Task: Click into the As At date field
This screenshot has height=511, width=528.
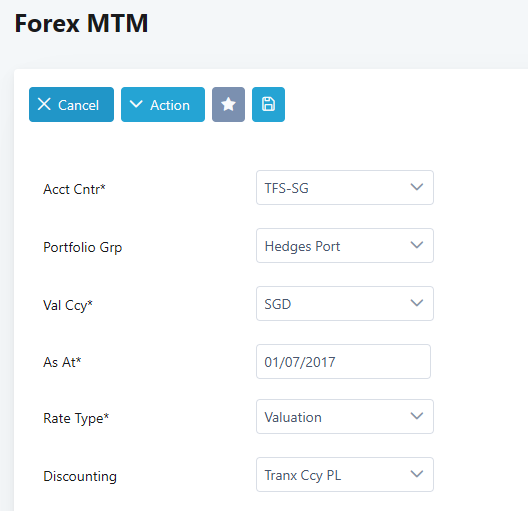Action: 343,362
